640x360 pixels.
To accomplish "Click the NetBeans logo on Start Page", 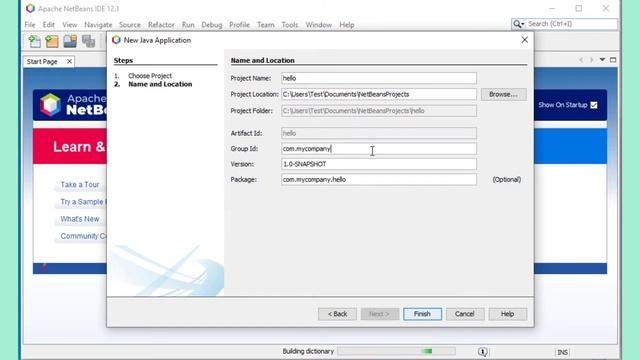I will (50, 104).
